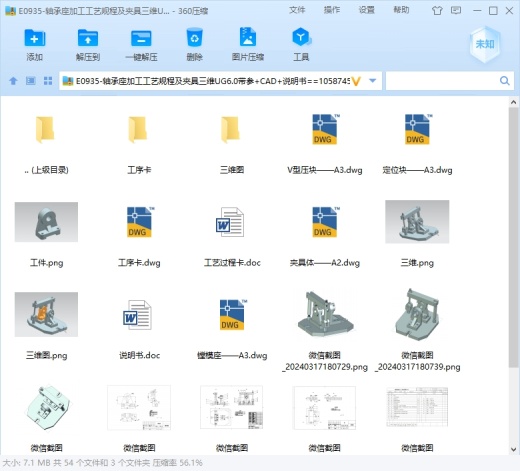Click the 一键解压 (One-click extract) icon
The width and height of the screenshot is (520, 471).
[x=141, y=38]
